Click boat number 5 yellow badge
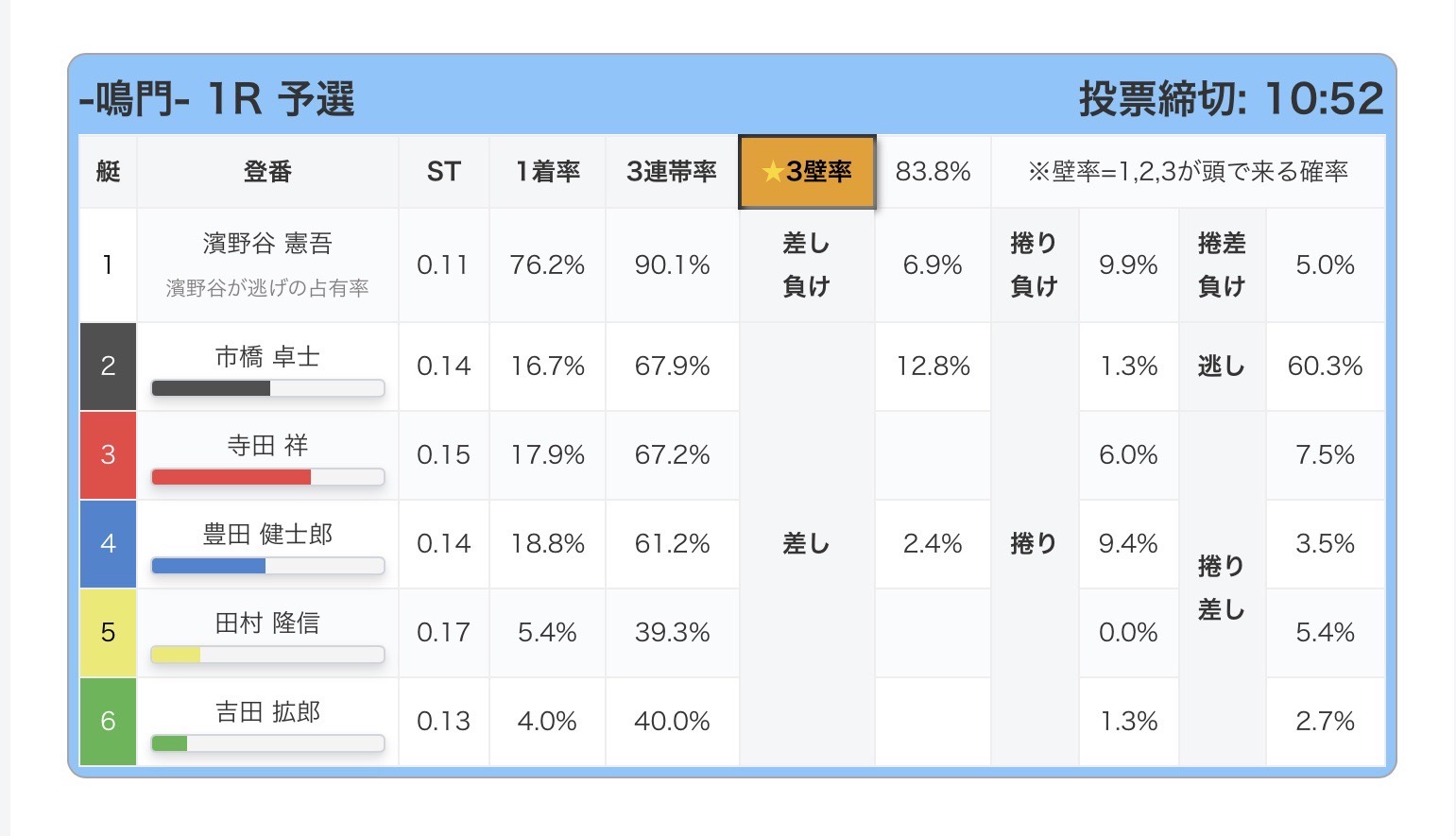 pyautogui.click(x=108, y=633)
